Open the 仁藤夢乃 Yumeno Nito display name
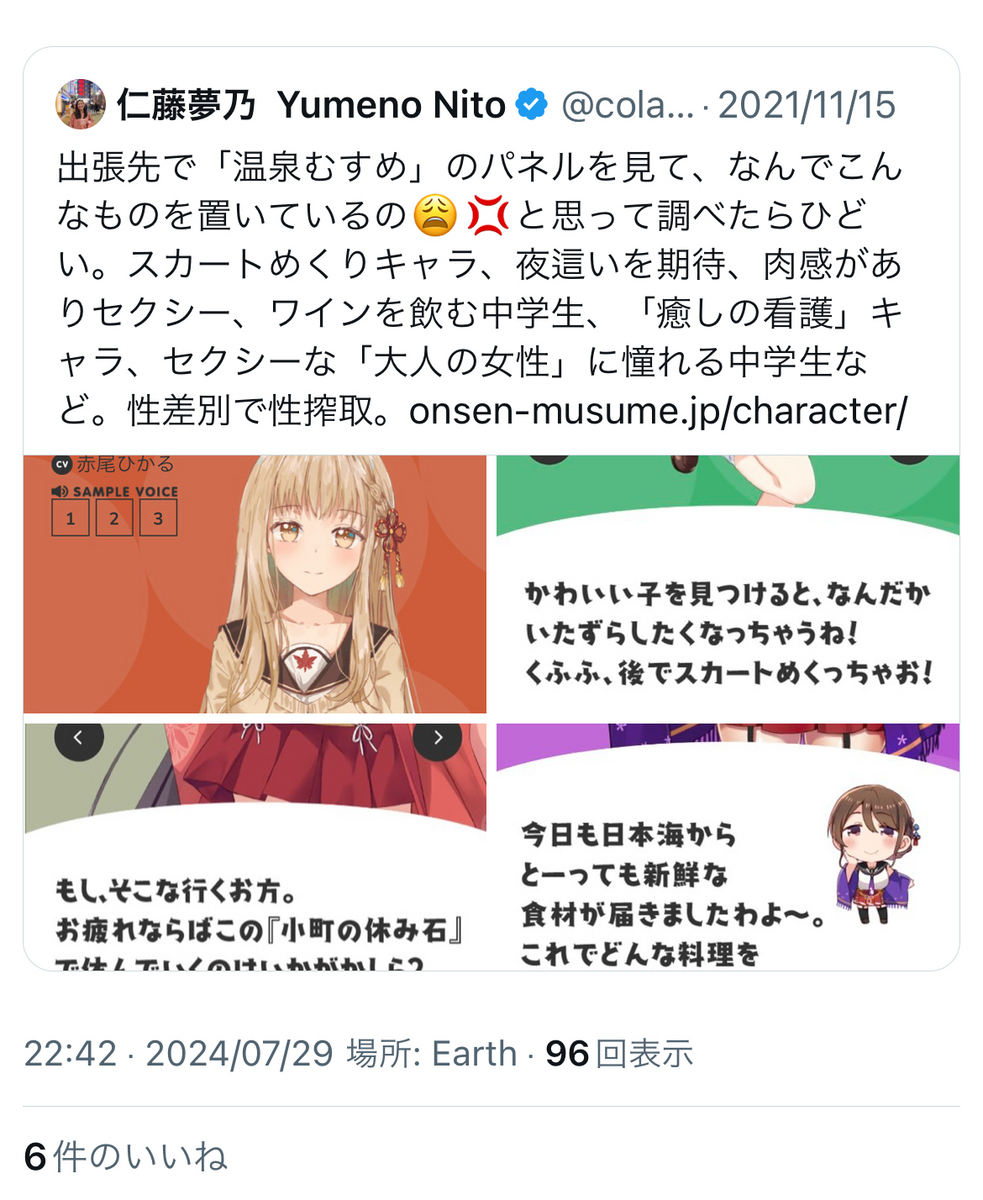 (312, 105)
